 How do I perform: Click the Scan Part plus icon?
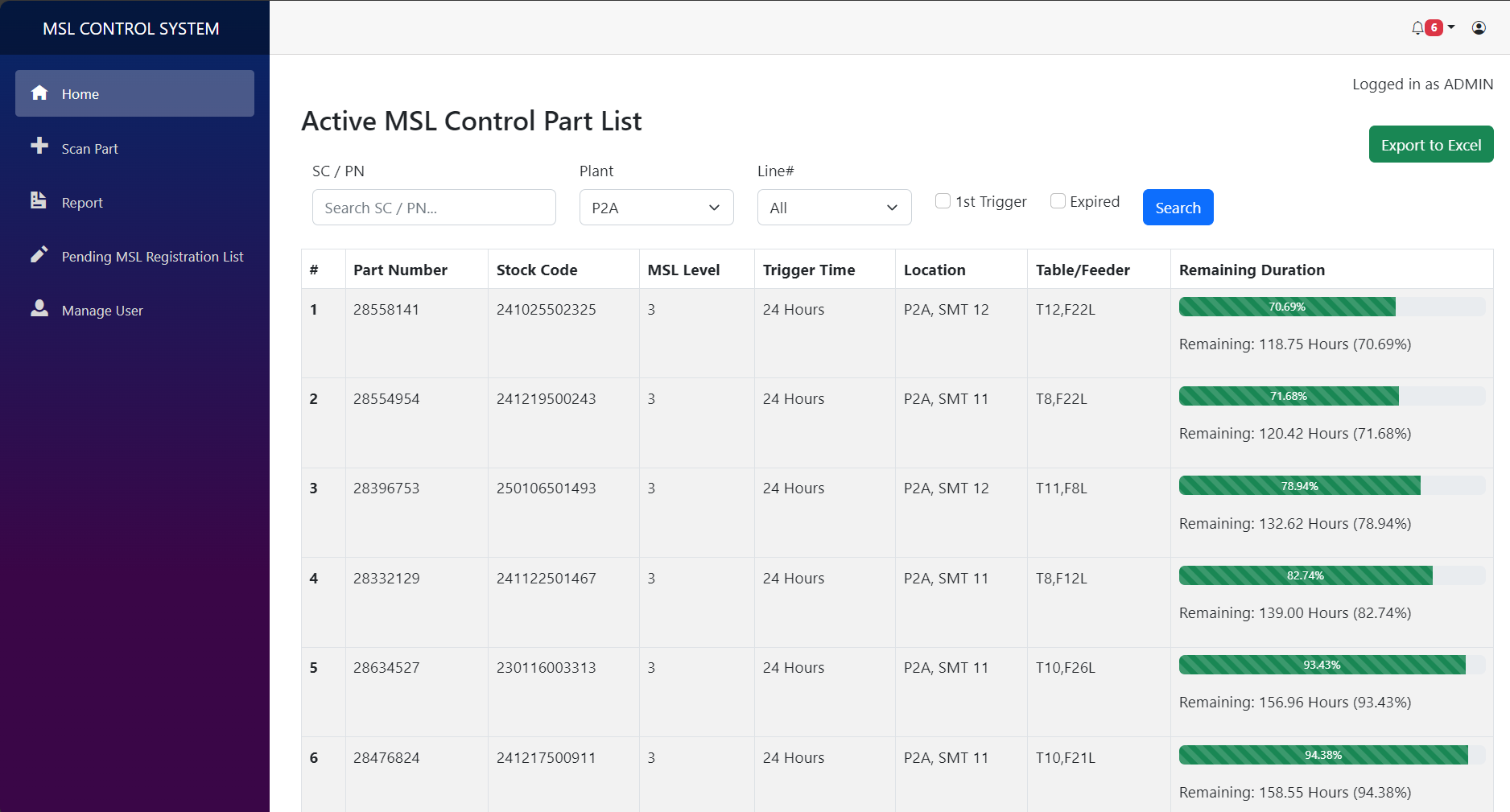39,146
